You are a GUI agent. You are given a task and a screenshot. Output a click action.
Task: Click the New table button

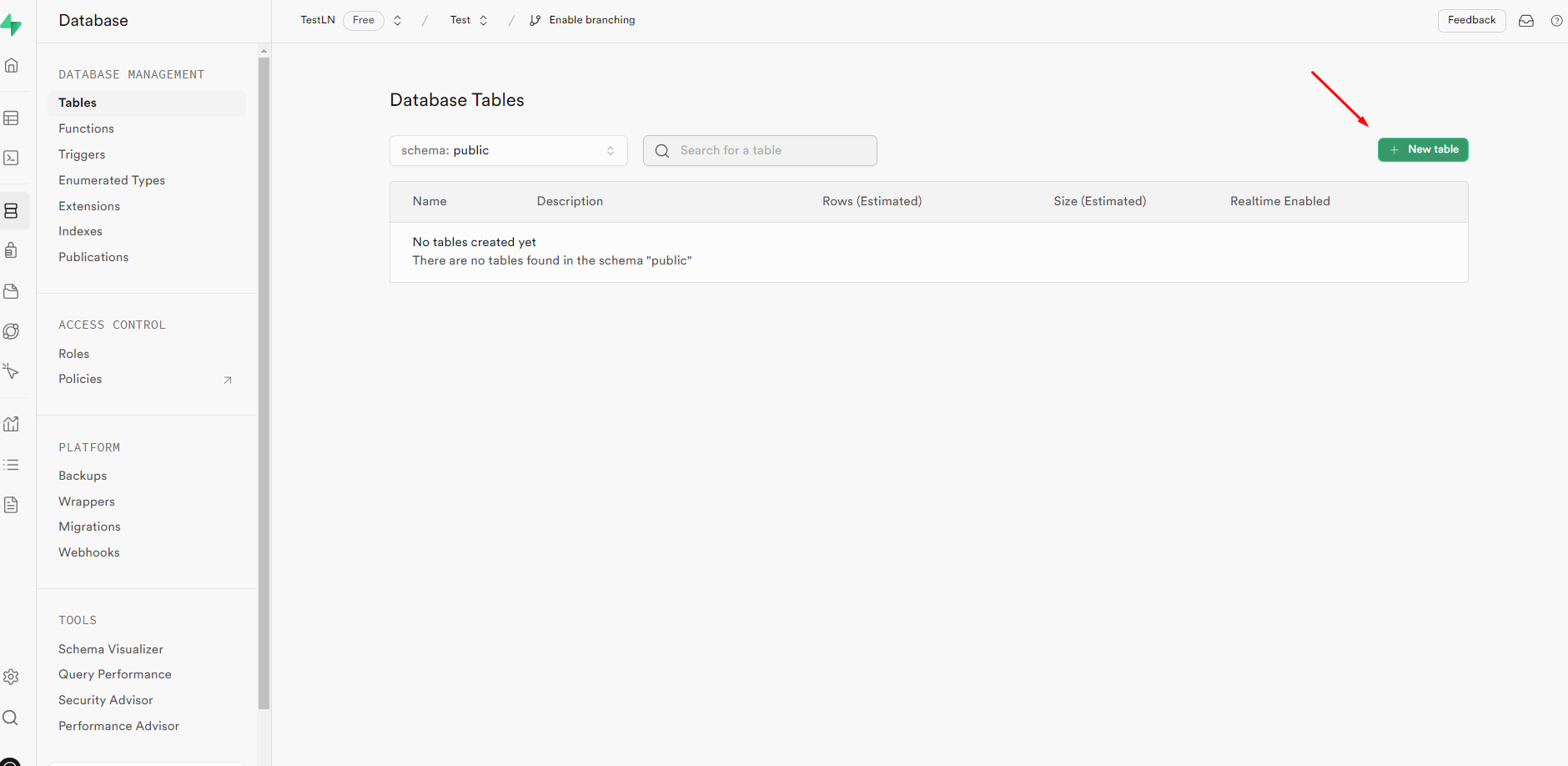pos(1423,149)
